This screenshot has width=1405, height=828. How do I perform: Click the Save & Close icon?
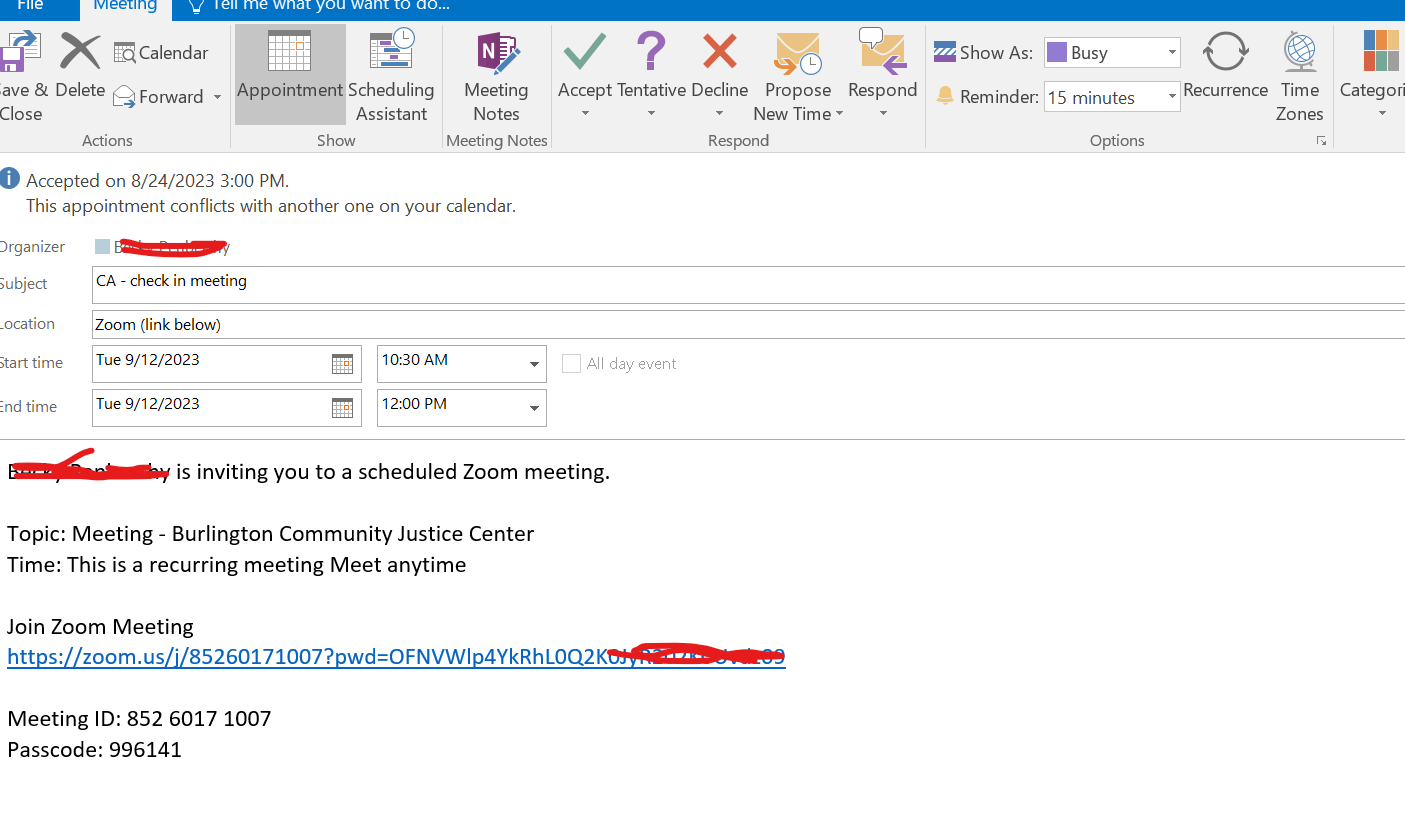(18, 52)
